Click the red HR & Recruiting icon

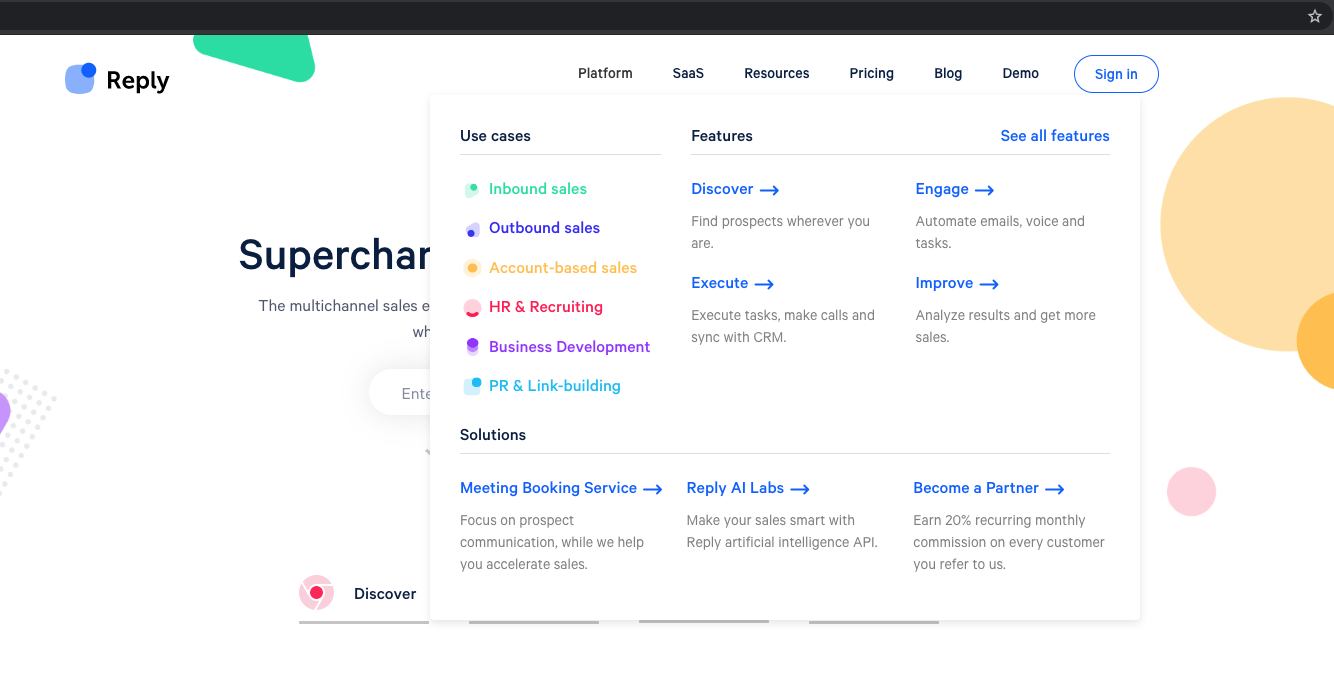471,308
